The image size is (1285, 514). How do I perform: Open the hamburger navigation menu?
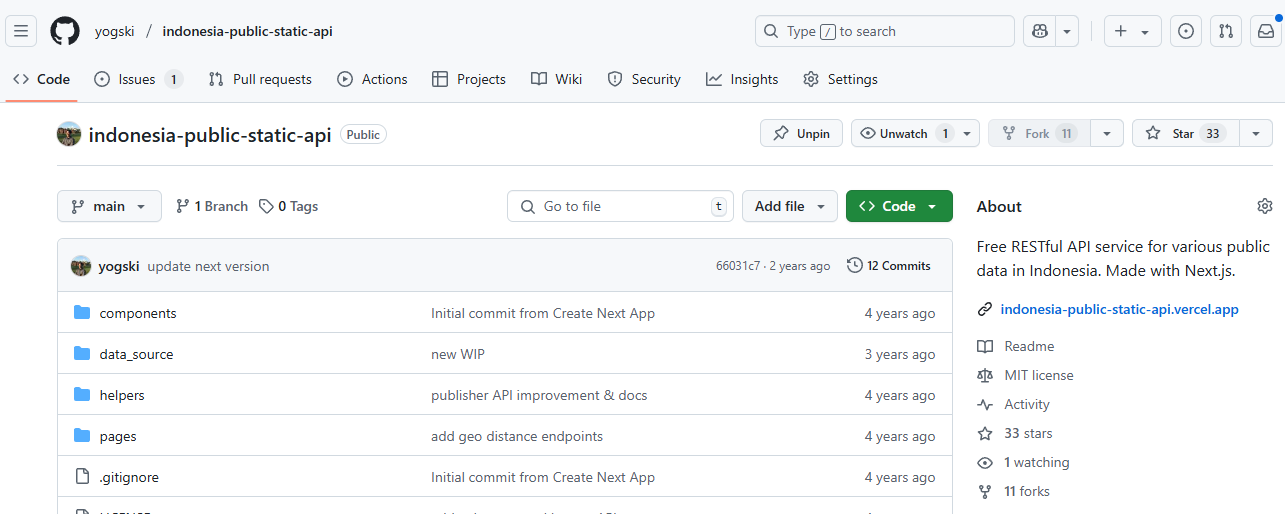[x=21, y=31]
